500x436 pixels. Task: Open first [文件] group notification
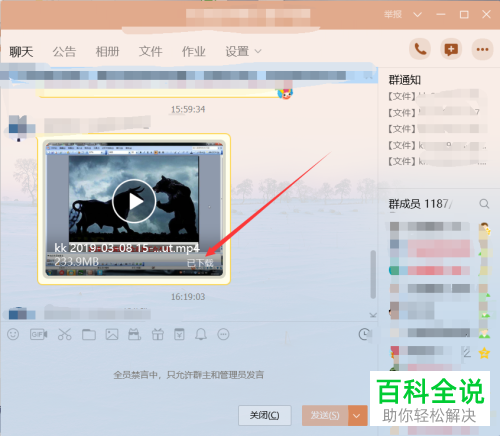(438, 96)
